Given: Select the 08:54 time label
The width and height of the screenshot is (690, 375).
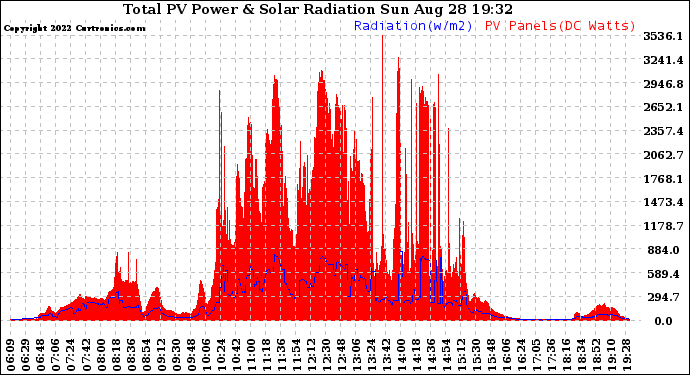Looking at the screenshot, I should [146, 355].
